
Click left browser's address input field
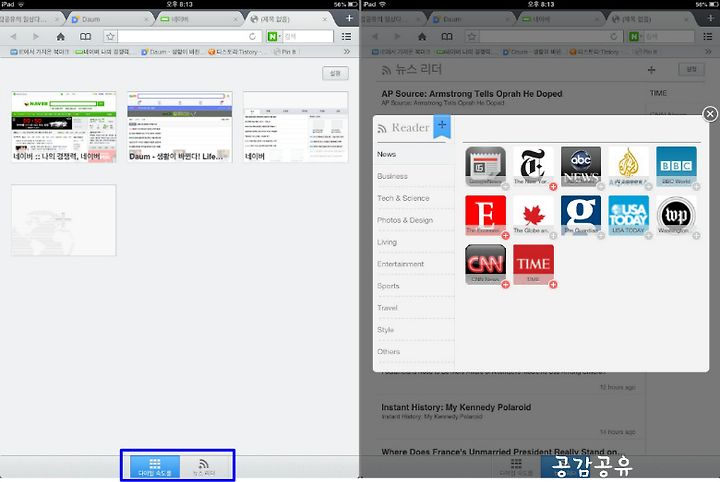[x=183, y=36]
